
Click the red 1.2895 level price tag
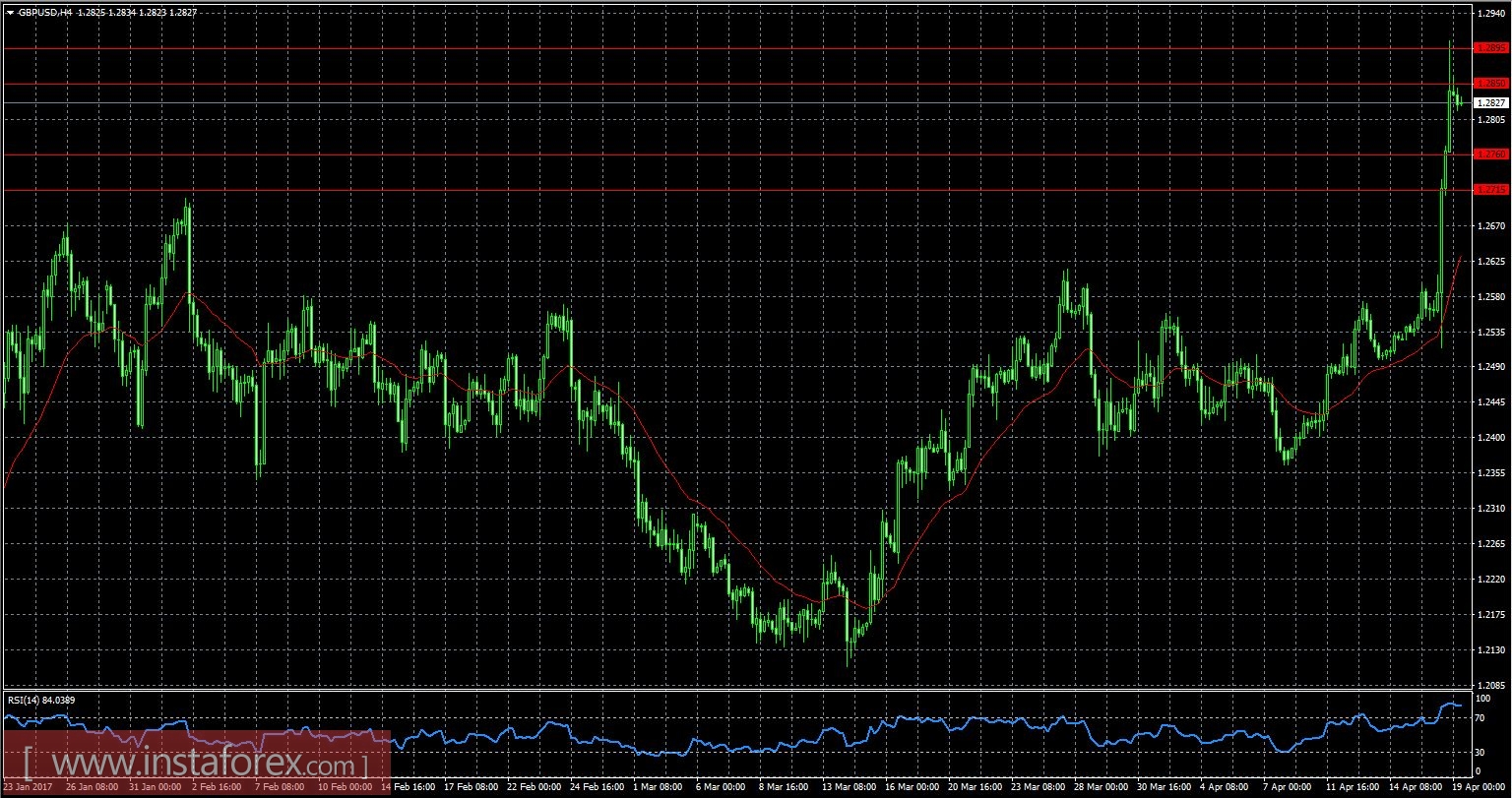pos(1490,47)
